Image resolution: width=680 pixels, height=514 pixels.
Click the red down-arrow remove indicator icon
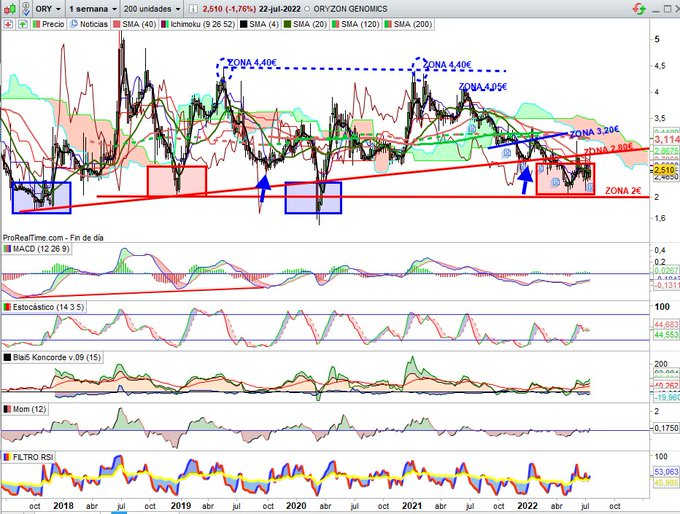coord(8,24)
